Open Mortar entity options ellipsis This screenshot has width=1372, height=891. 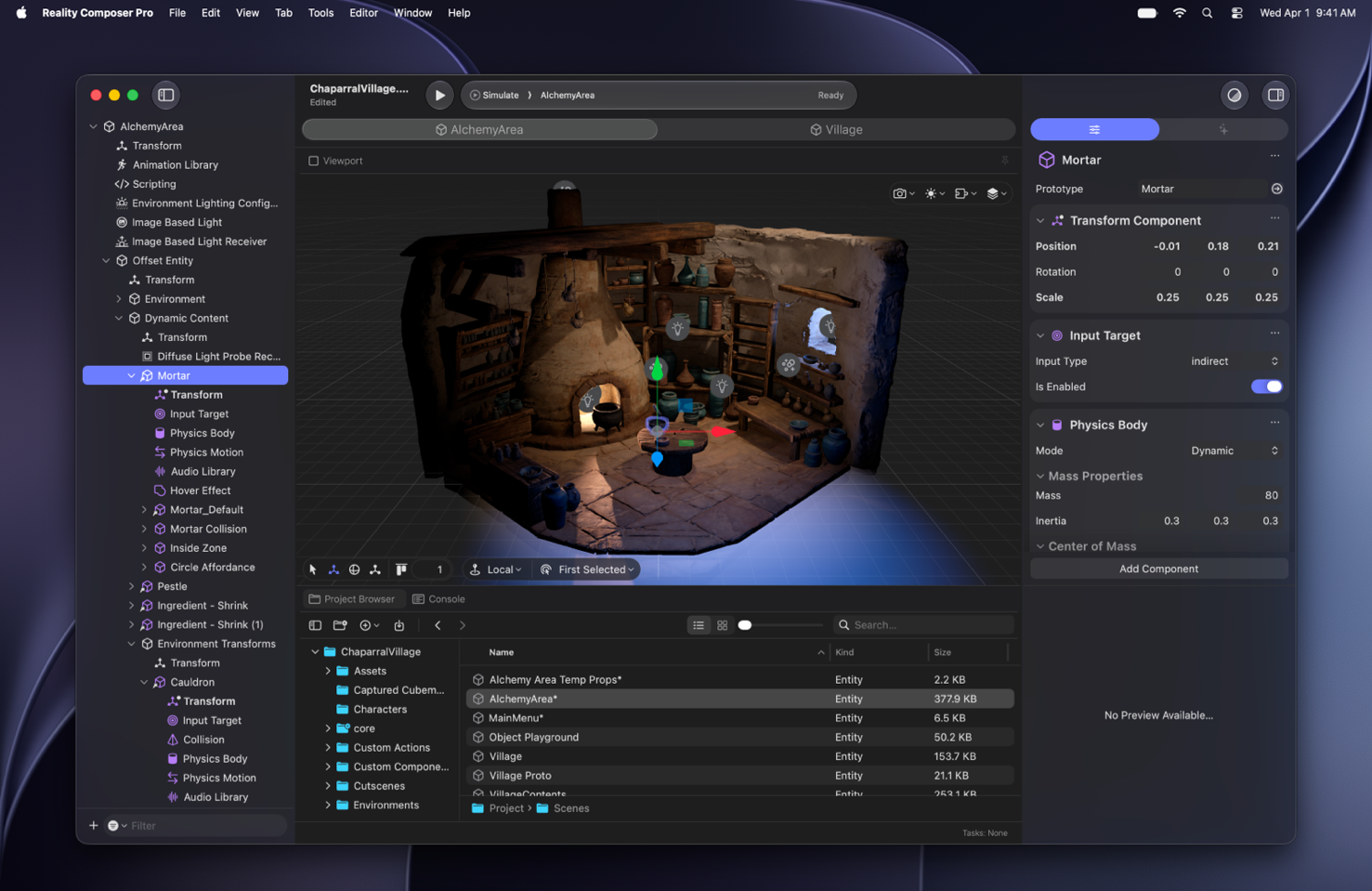coord(1274,156)
